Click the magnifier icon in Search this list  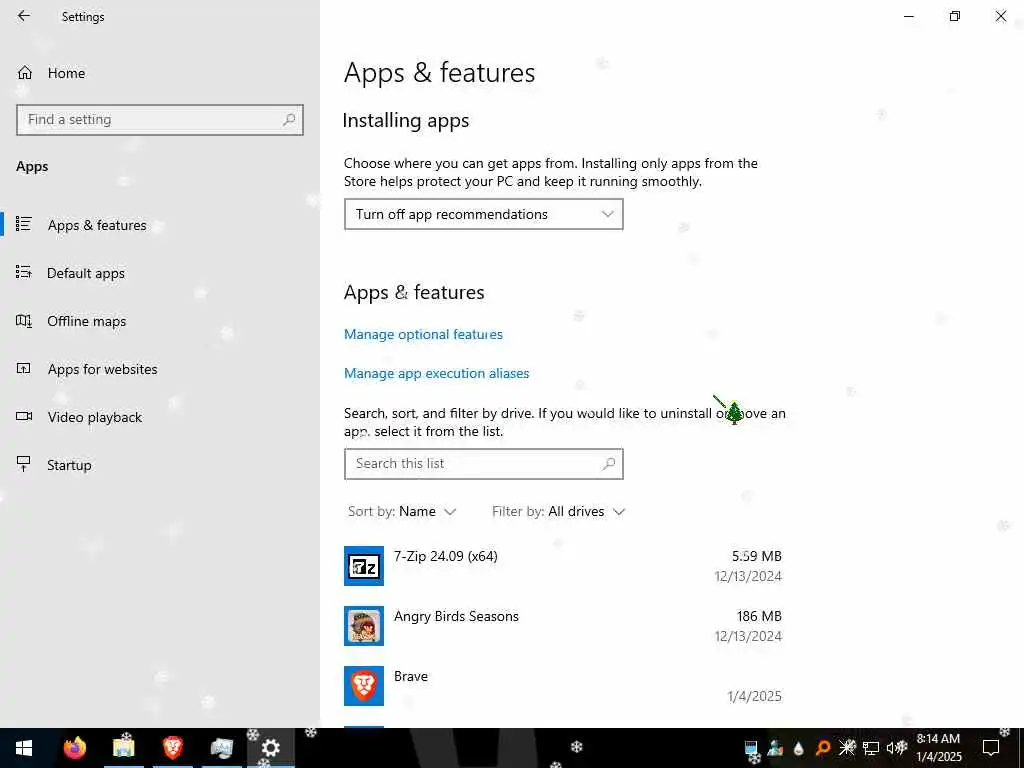point(609,464)
